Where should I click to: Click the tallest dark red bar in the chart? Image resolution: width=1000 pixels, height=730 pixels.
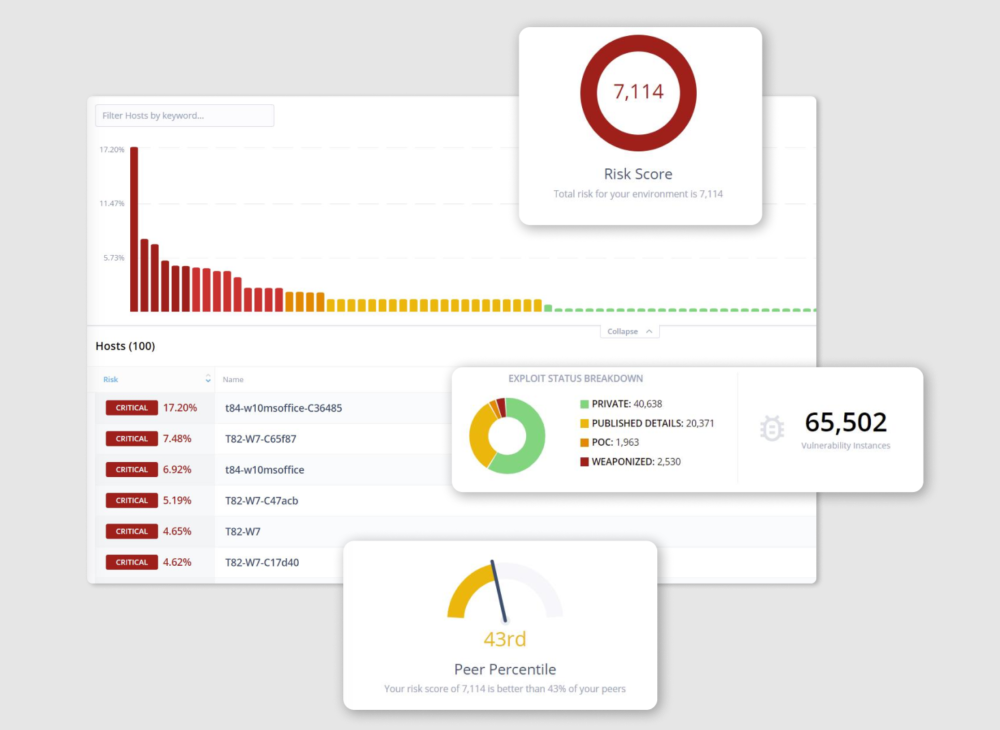pos(134,230)
